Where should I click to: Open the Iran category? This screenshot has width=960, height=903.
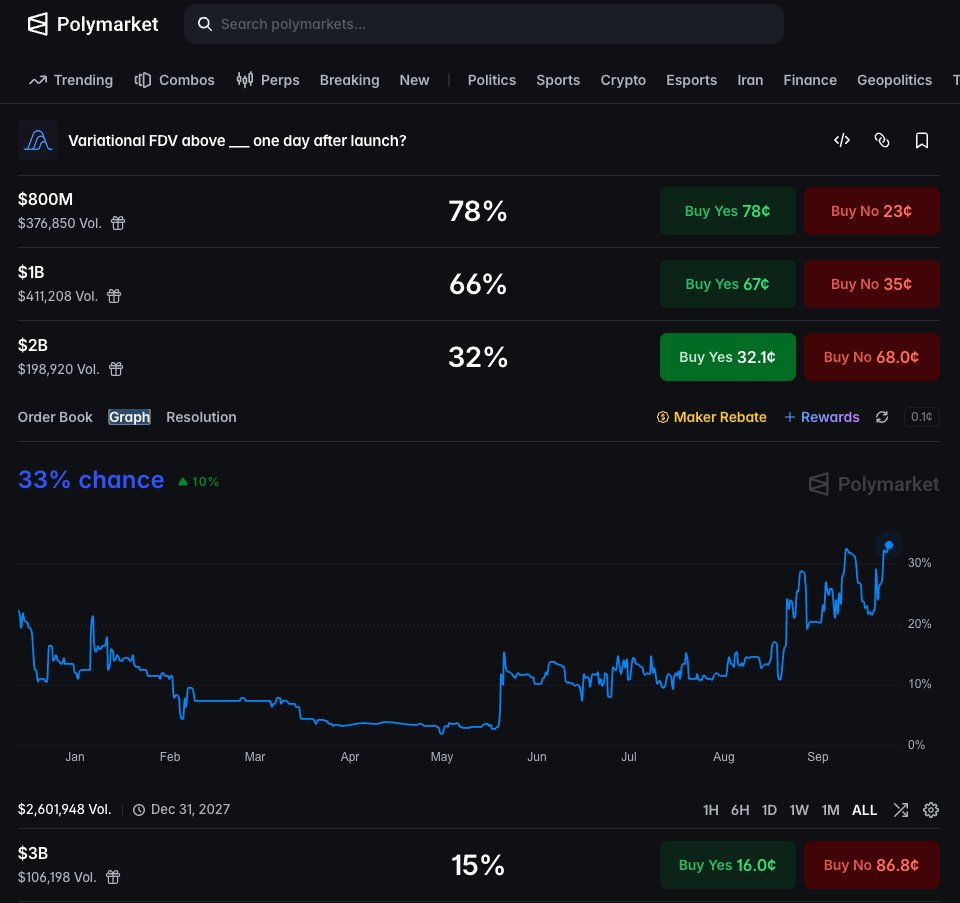(750, 80)
